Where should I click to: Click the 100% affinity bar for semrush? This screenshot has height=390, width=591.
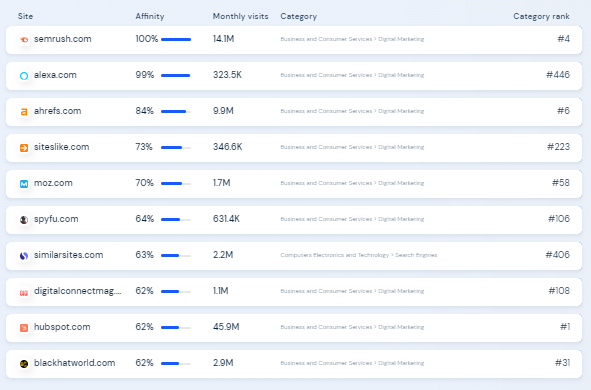tap(176, 39)
